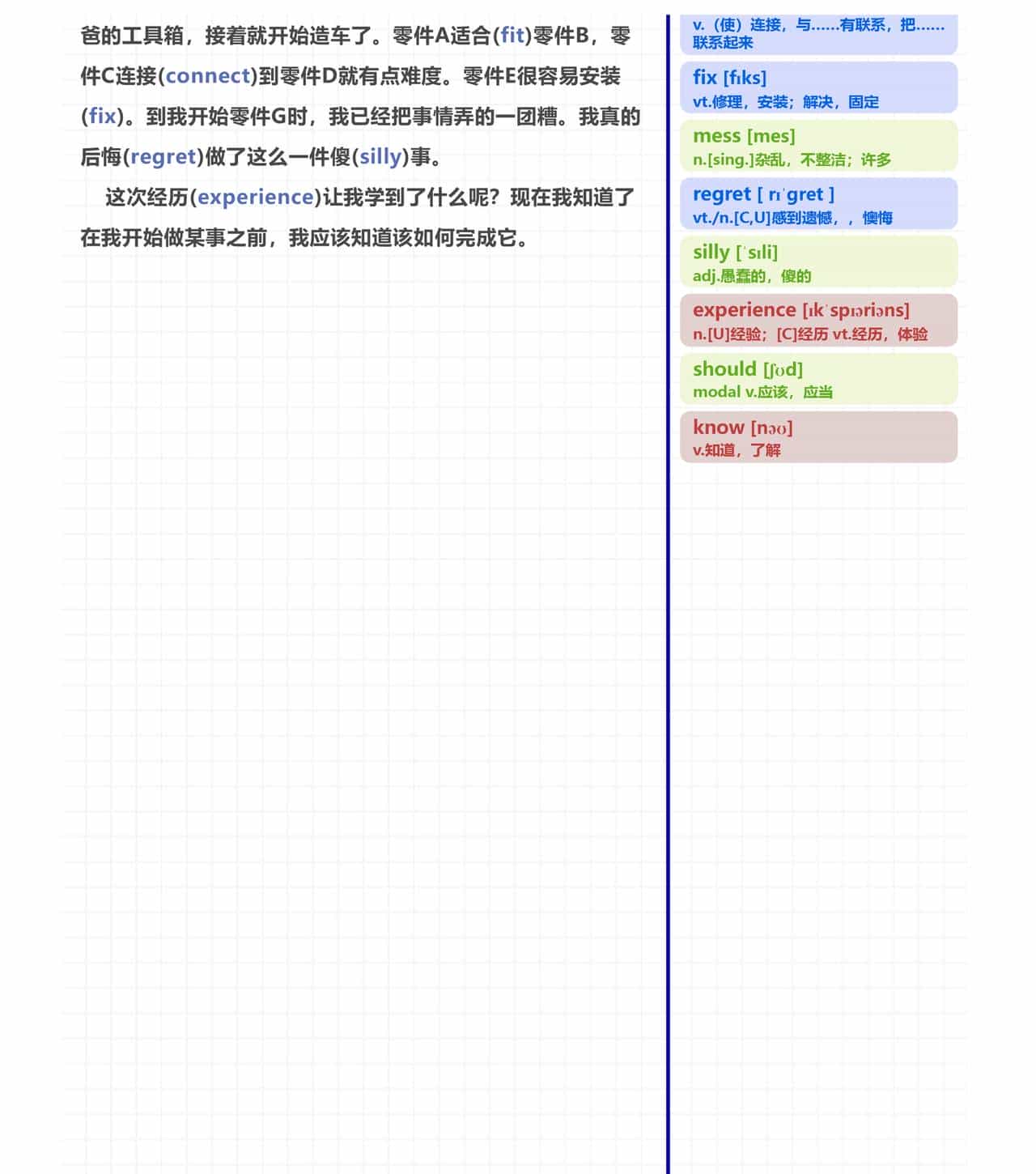Viewport: 1036px width, 1174px height.
Task: Click the definition text "vt.修理，安装；解决，固定"
Action: tap(789, 102)
